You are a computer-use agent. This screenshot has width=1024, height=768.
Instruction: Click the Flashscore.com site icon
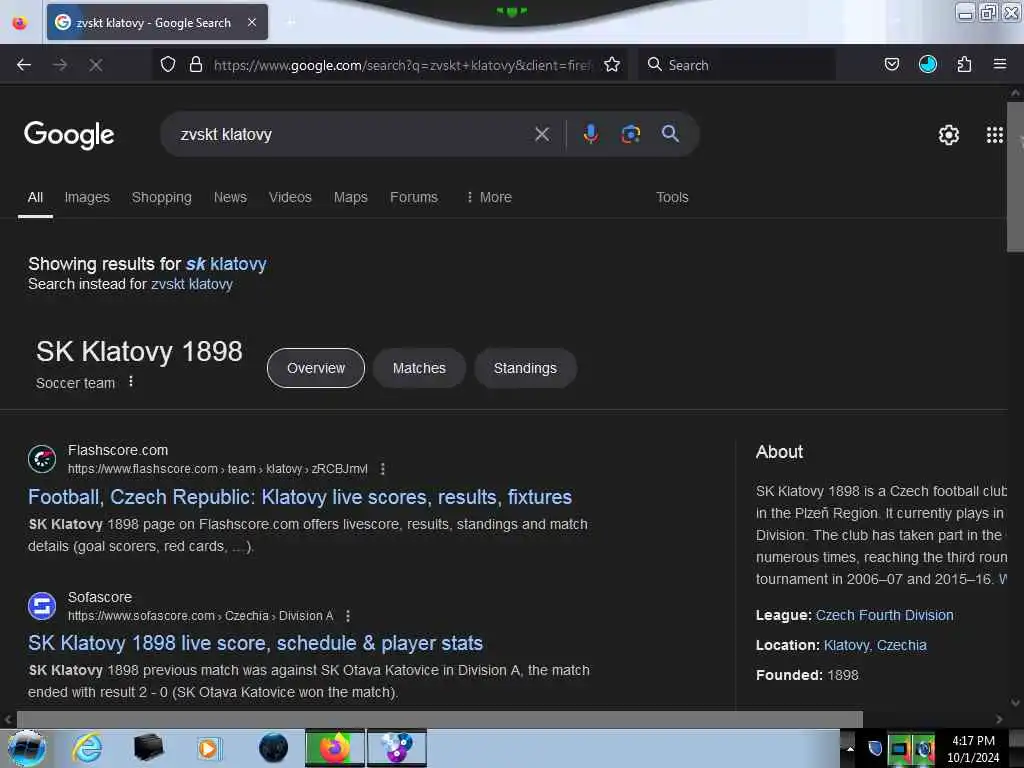42,458
